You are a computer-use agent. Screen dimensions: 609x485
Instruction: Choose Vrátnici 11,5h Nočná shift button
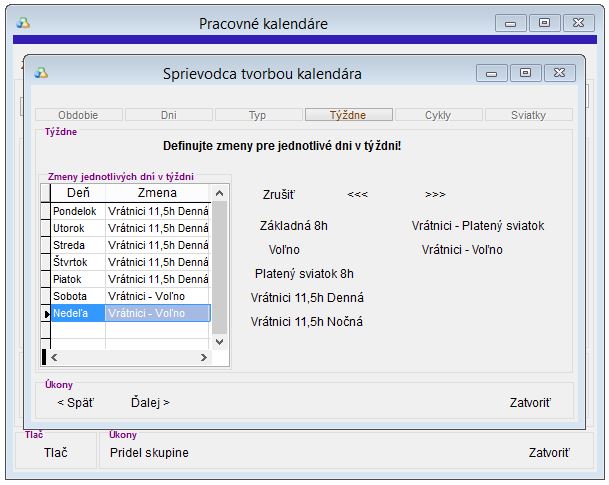pyautogui.click(x=306, y=322)
